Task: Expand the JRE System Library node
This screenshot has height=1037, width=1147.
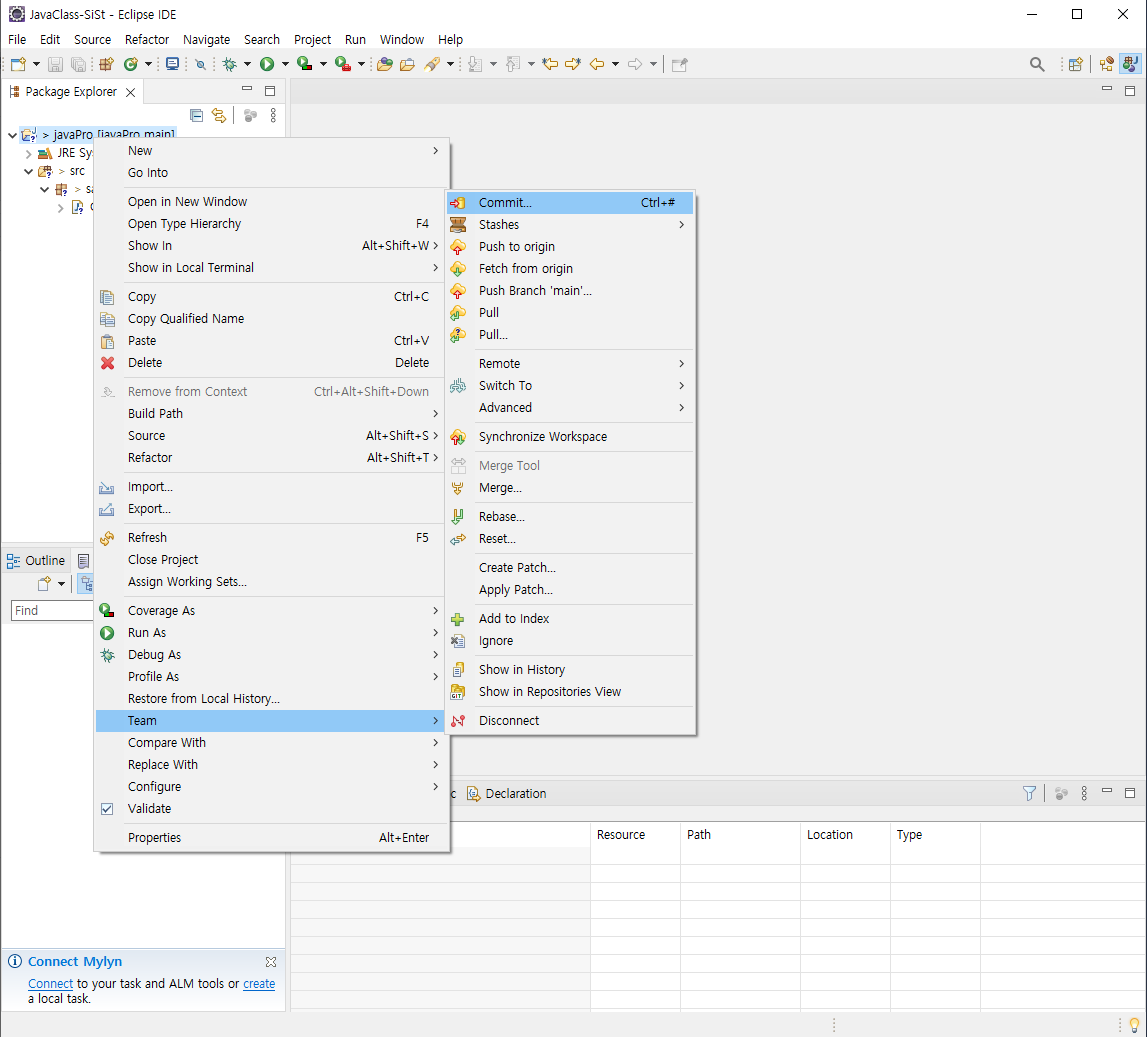Action: coord(29,154)
